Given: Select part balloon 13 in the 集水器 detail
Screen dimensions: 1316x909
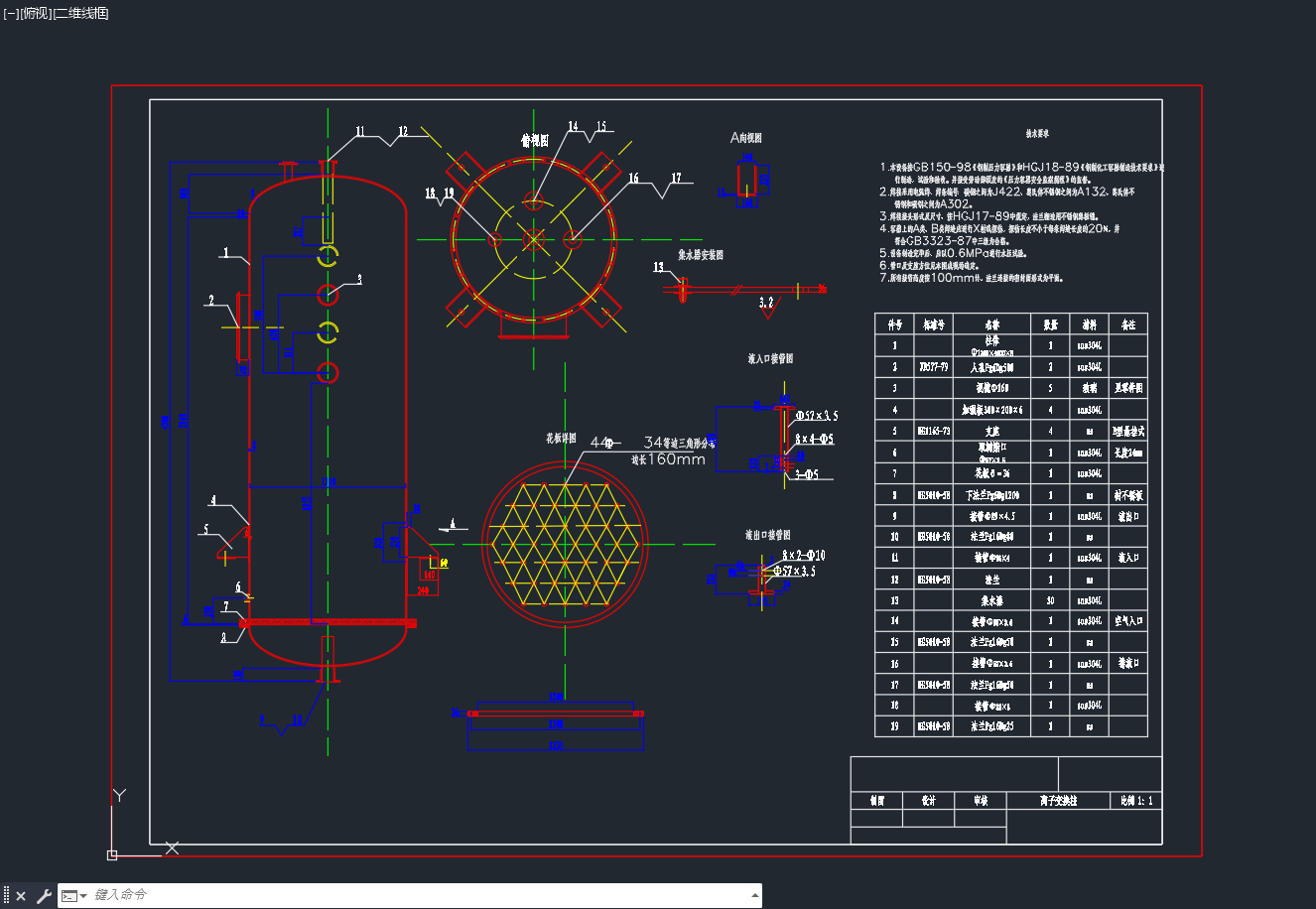Looking at the screenshot, I should pyautogui.click(x=658, y=267).
